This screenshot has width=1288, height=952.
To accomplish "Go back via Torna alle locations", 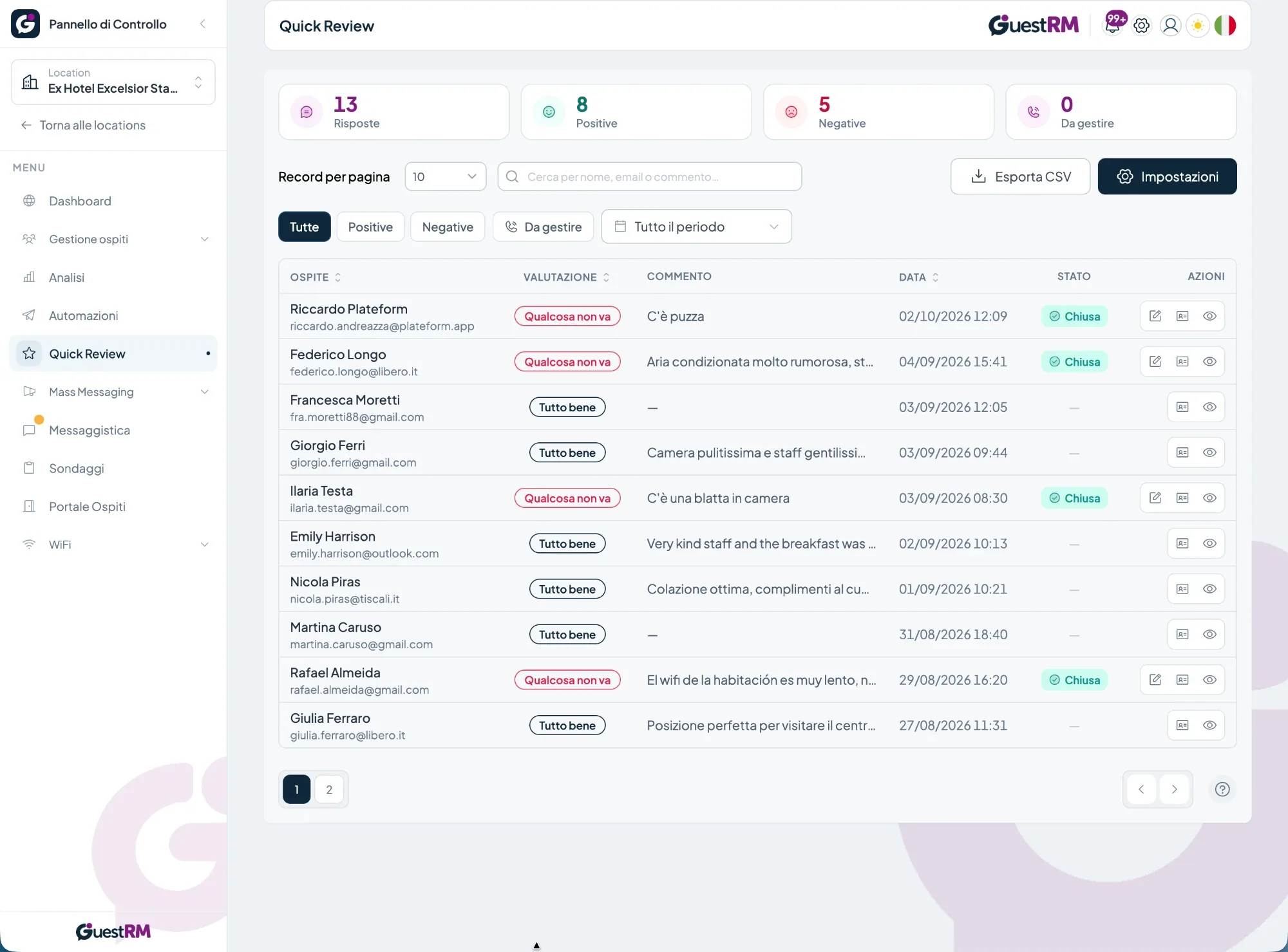I will coord(83,125).
